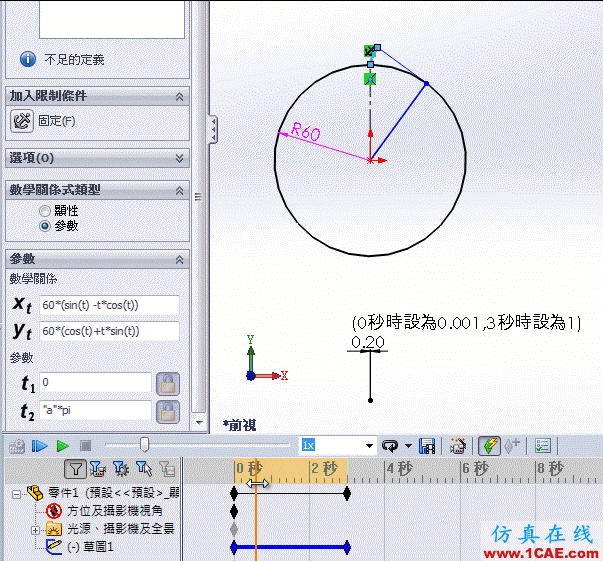
Task: Click the green Play button
Action: (x=63, y=446)
